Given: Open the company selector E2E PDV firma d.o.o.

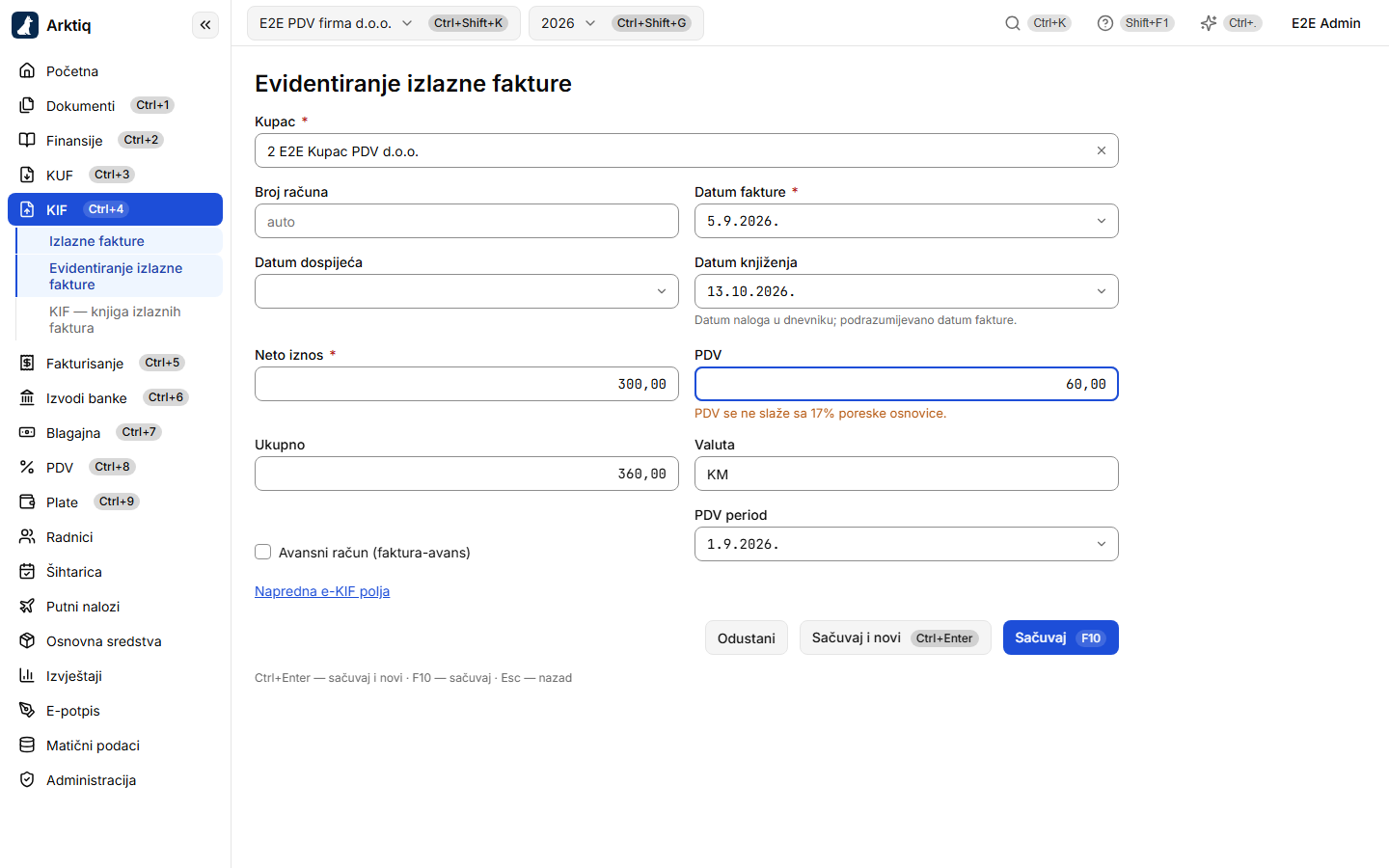Looking at the screenshot, I should click(x=384, y=23).
